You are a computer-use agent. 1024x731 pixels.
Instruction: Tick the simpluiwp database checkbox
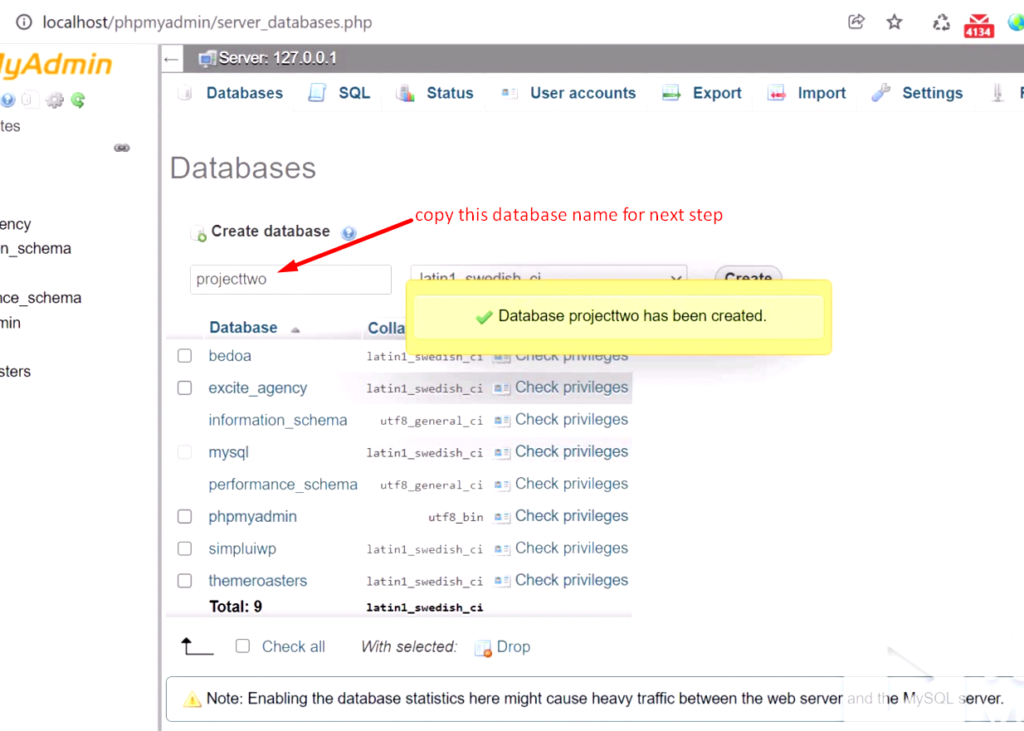click(x=184, y=549)
